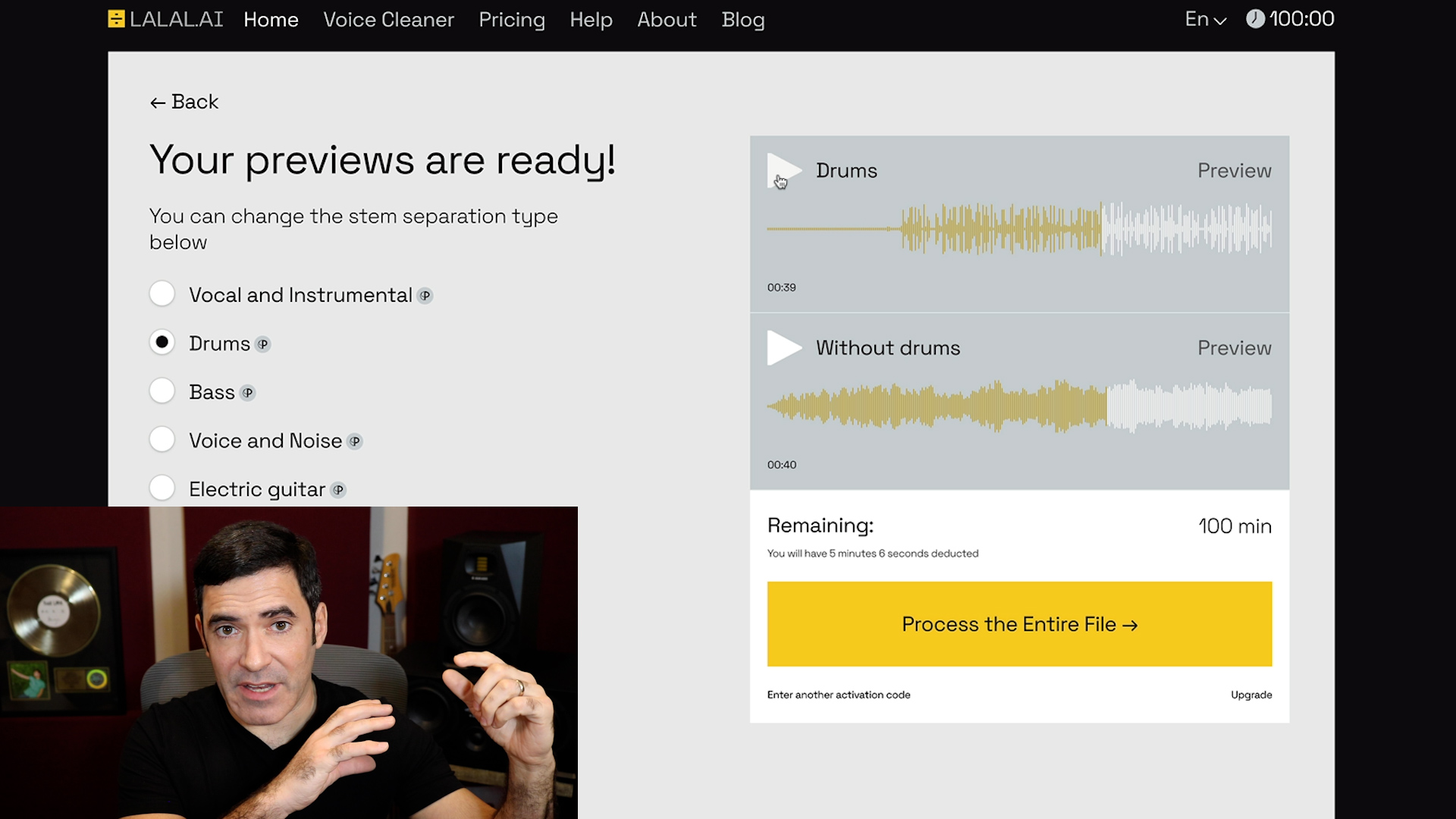The image size is (1456, 819).
Task: Click the webcam video overlay
Action: click(x=289, y=663)
